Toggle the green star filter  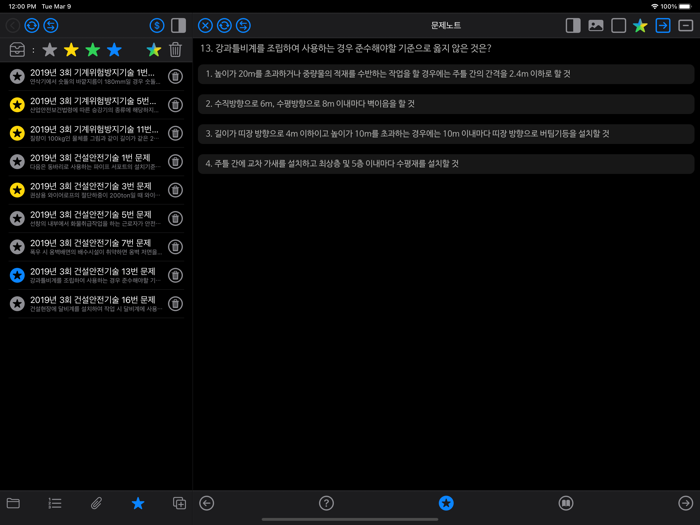(x=93, y=50)
